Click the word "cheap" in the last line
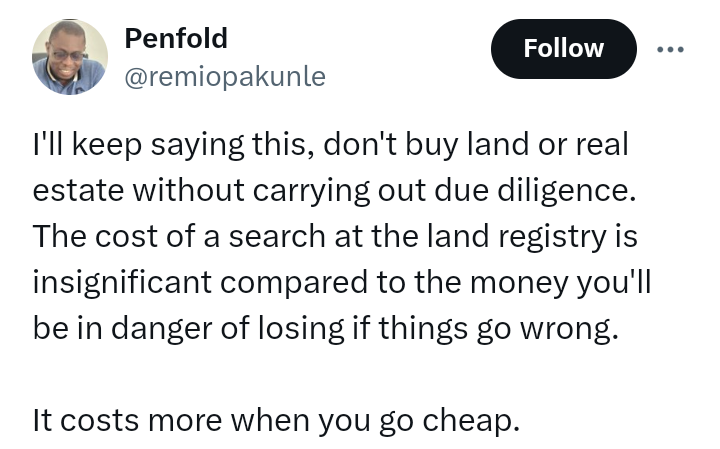This screenshot has height=449, width=720. tap(480, 420)
